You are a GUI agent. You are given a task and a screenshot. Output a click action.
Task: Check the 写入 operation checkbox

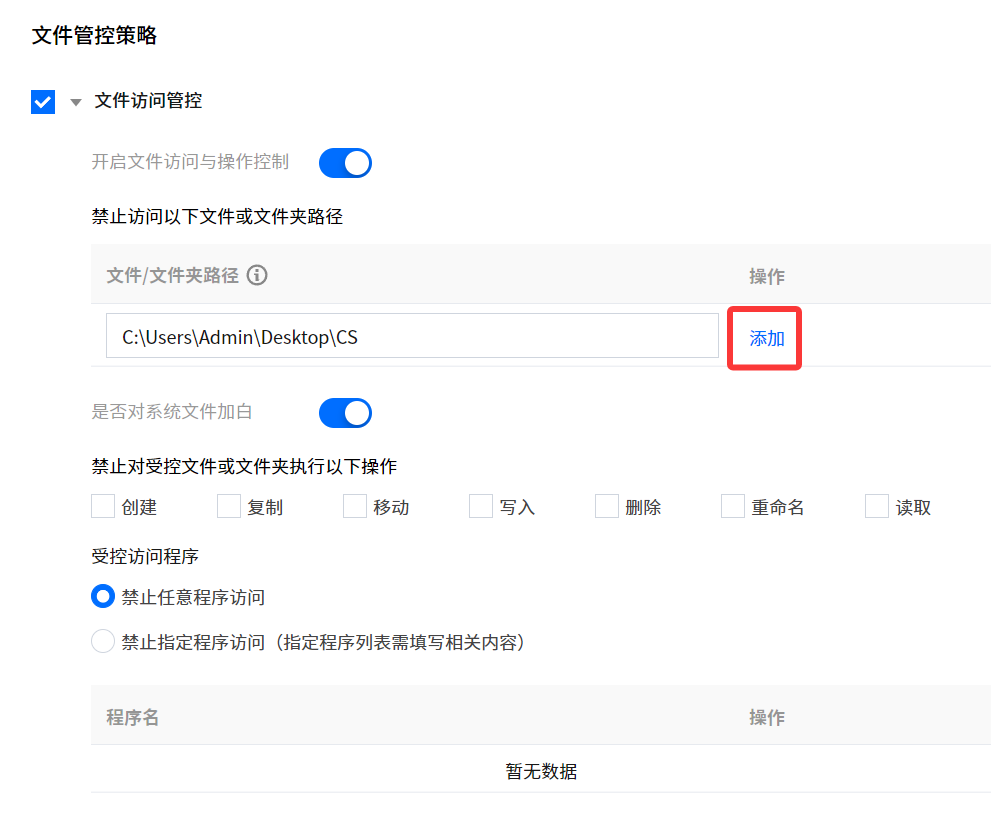tap(481, 506)
